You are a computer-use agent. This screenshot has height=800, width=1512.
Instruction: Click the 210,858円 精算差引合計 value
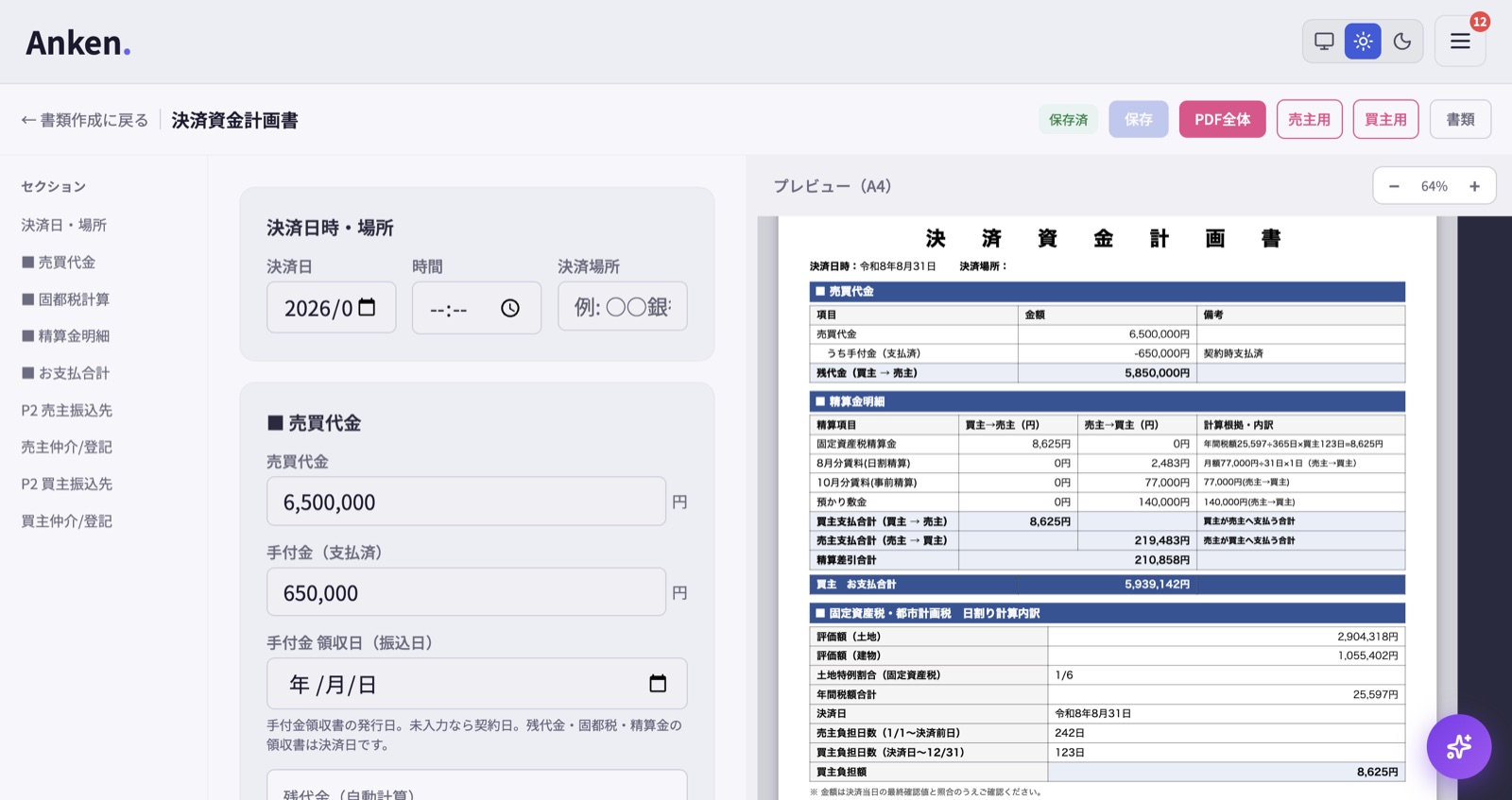click(x=1161, y=560)
